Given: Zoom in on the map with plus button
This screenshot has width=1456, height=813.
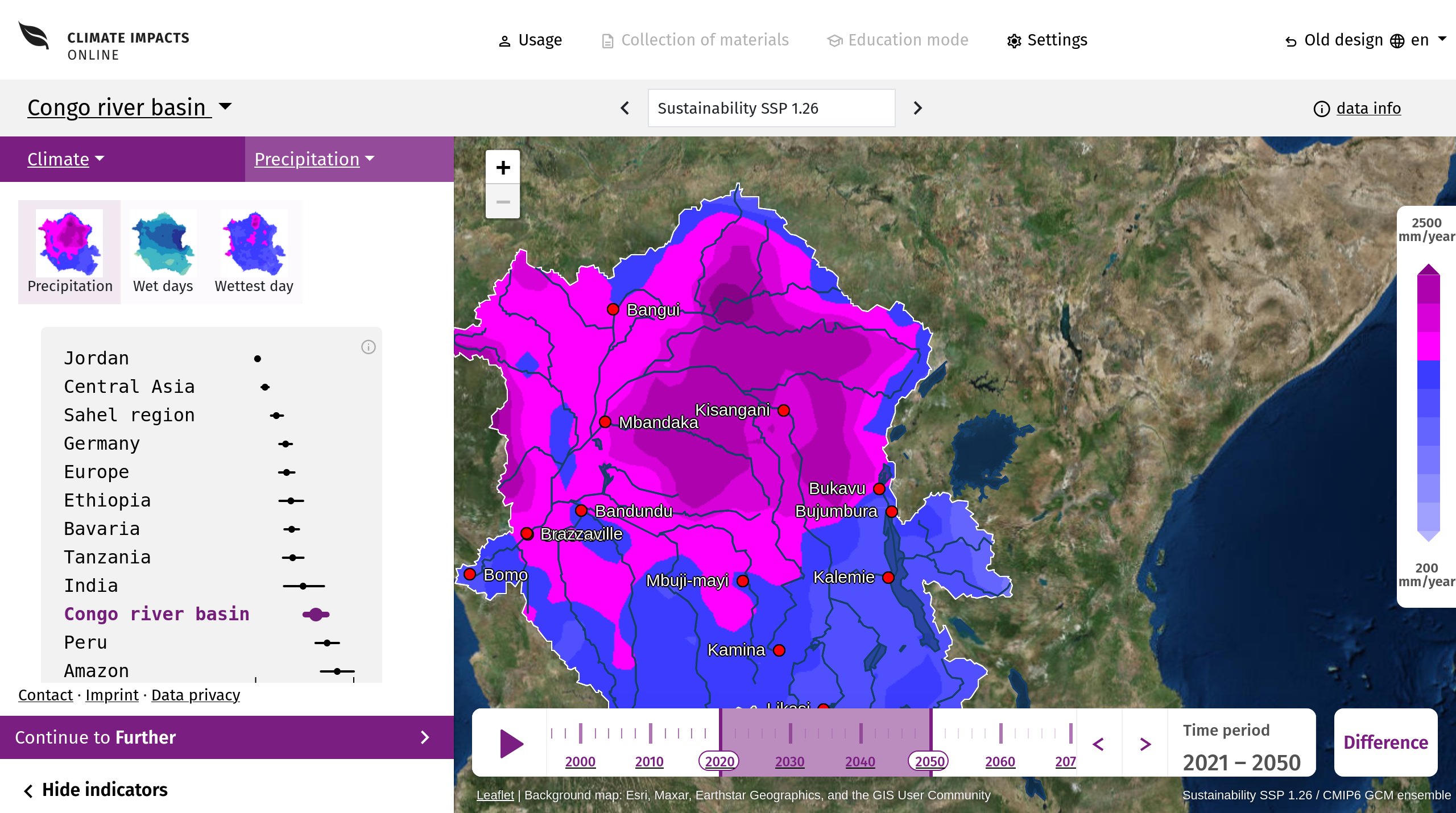Looking at the screenshot, I should coord(503,167).
